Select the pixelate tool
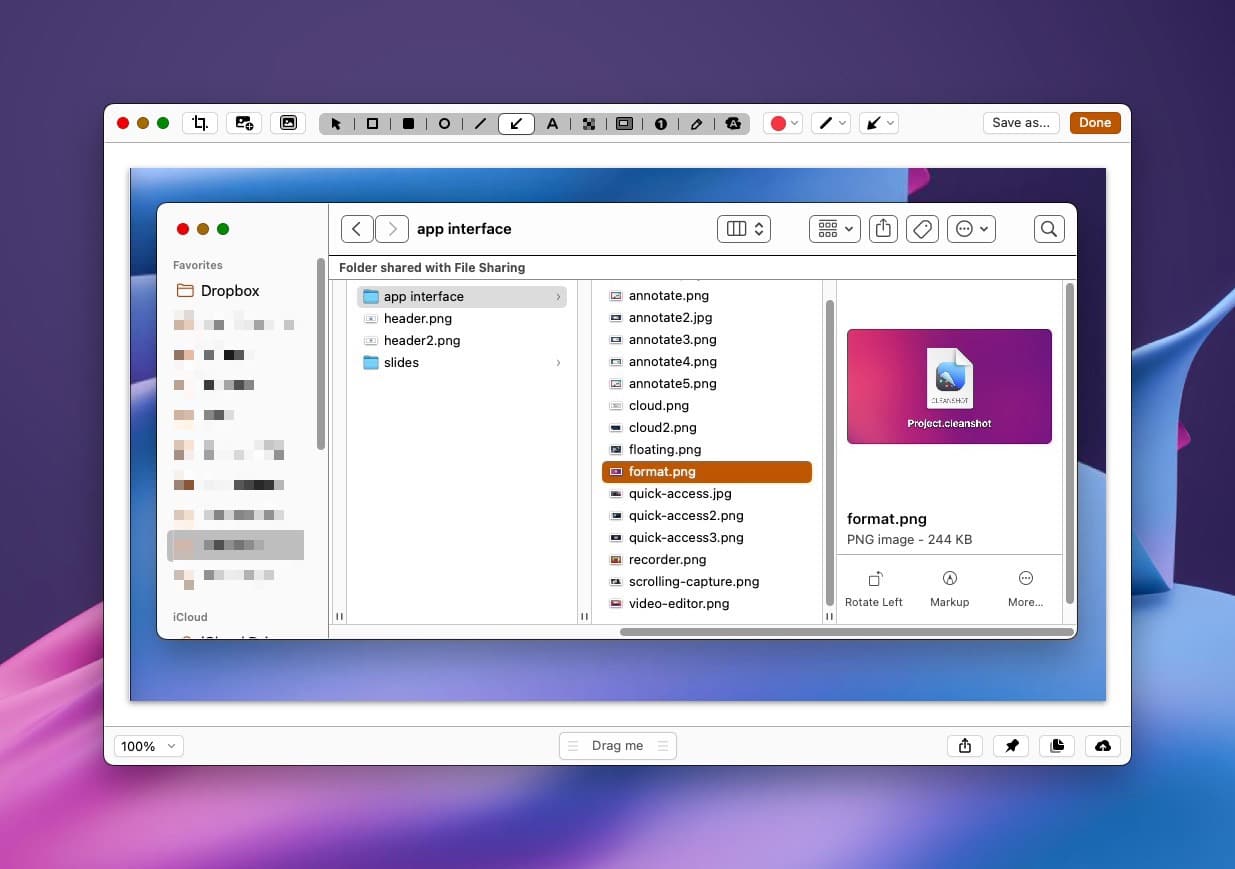 [589, 124]
